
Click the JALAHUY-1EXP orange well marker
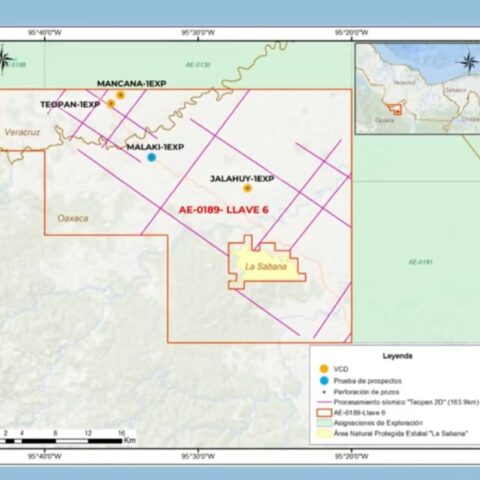pyautogui.click(x=247, y=188)
